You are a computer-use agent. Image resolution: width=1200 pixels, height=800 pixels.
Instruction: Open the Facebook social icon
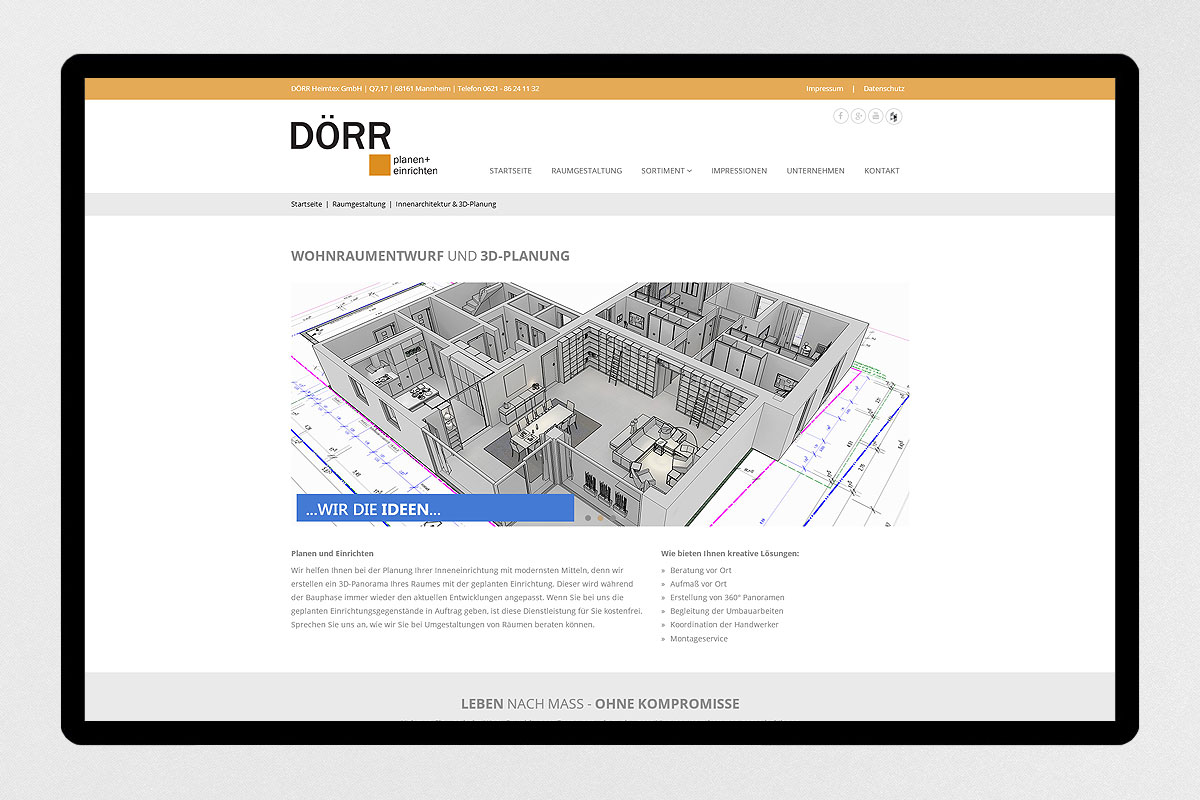pyautogui.click(x=840, y=116)
